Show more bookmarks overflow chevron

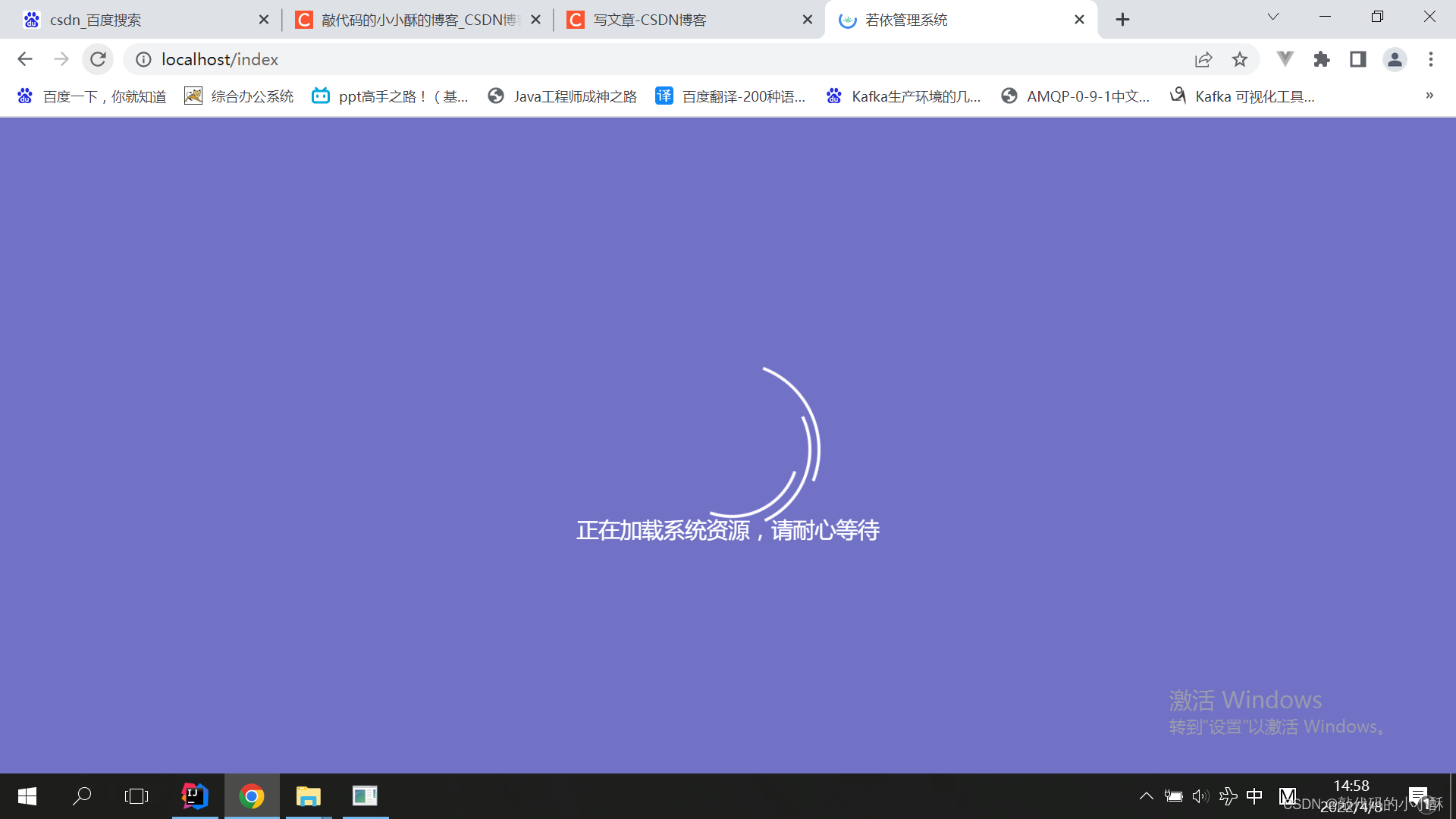1429,96
